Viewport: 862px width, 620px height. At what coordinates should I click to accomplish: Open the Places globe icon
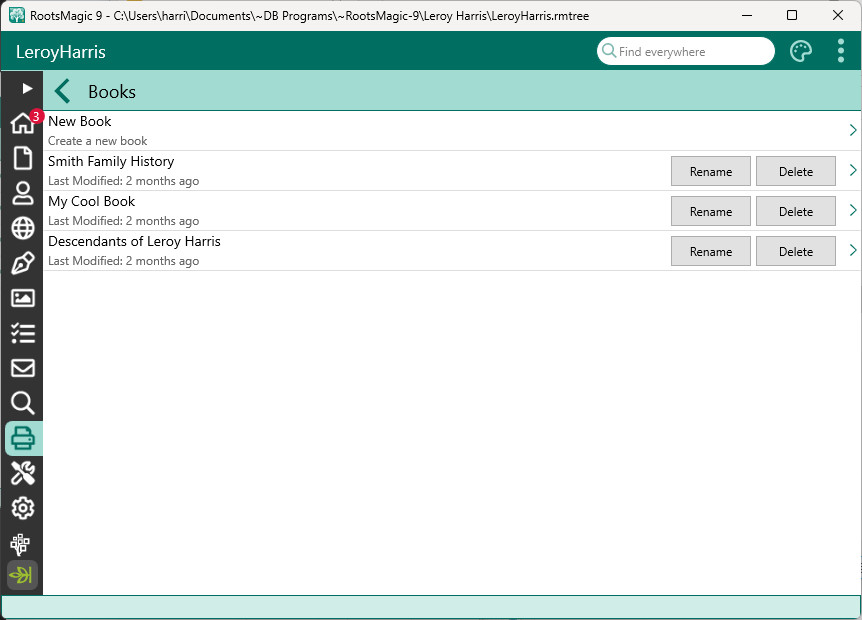point(22,228)
